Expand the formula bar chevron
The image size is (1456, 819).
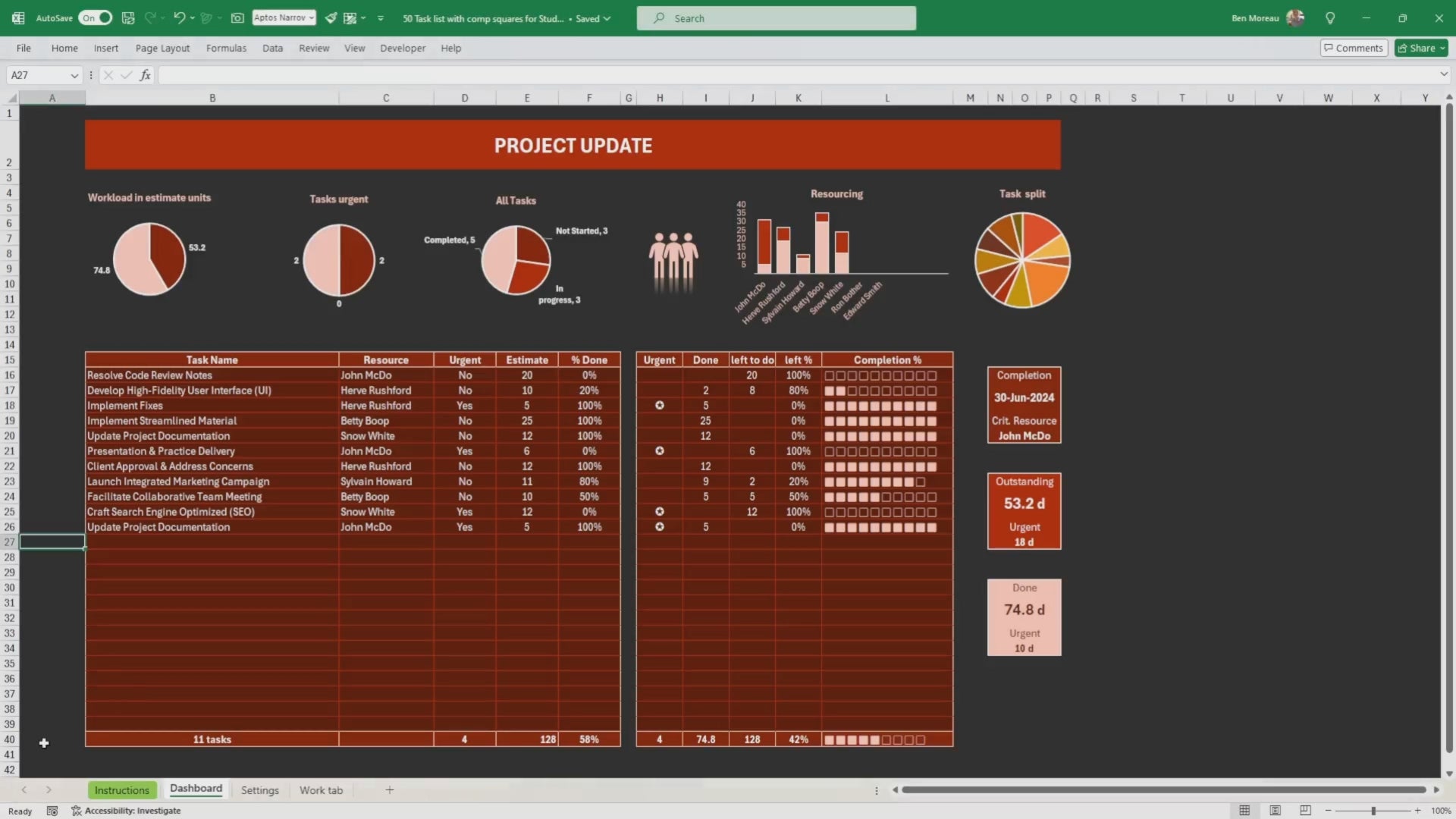click(x=1443, y=74)
